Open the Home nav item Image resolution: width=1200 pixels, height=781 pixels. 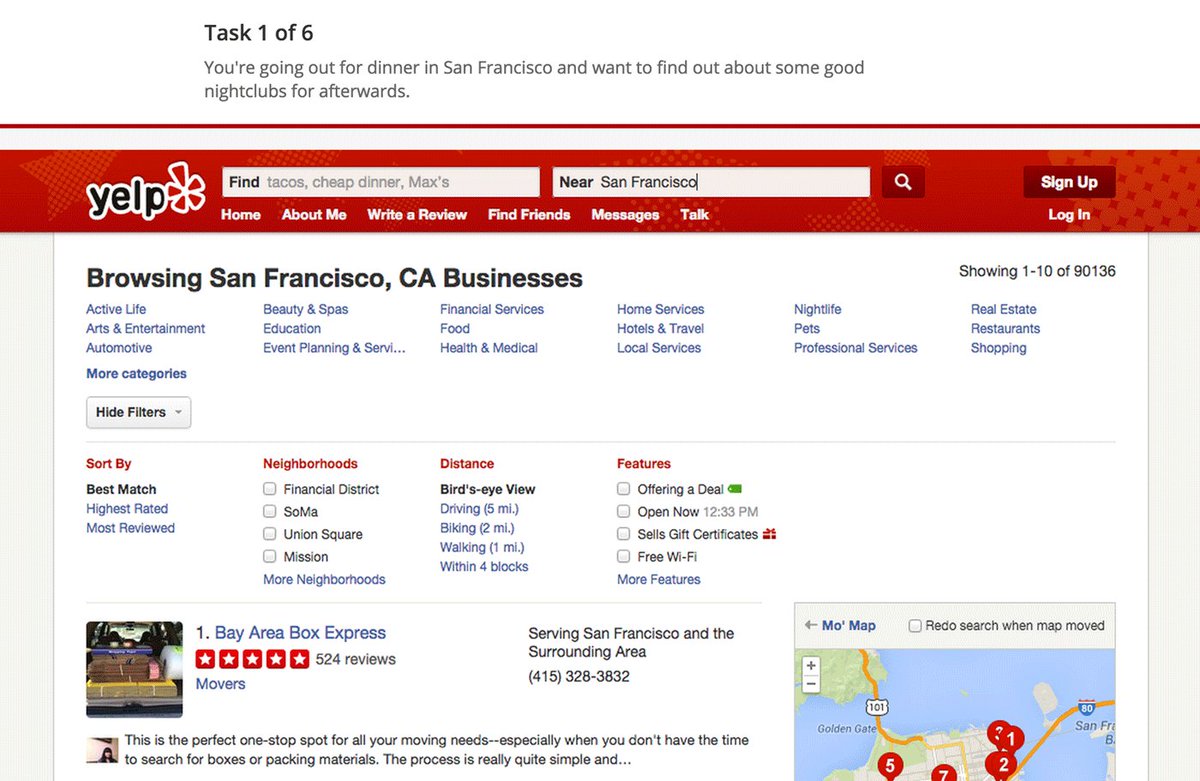[x=241, y=214]
